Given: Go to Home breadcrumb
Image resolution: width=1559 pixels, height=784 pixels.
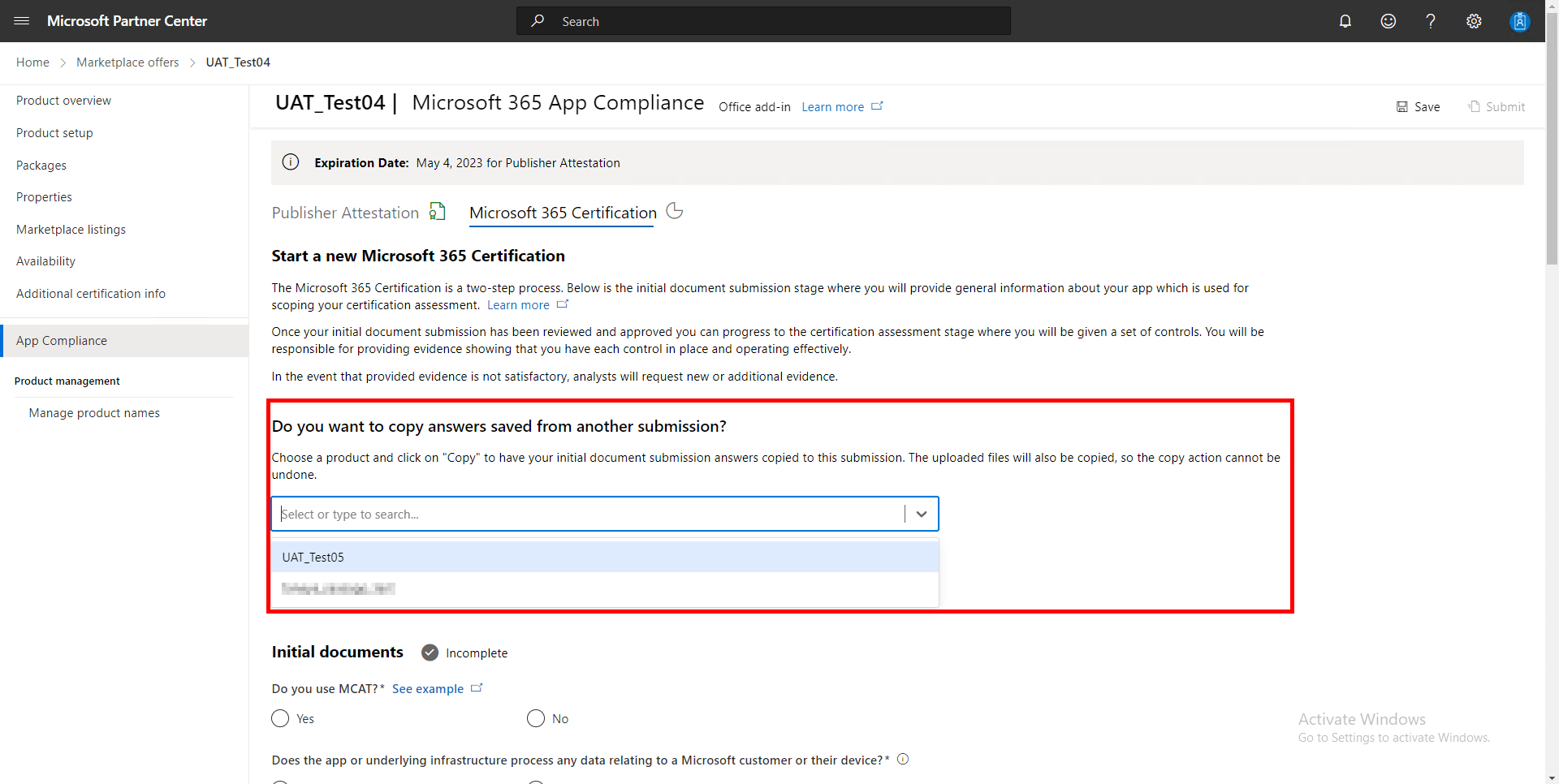Looking at the screenshot, I should 32,62.
